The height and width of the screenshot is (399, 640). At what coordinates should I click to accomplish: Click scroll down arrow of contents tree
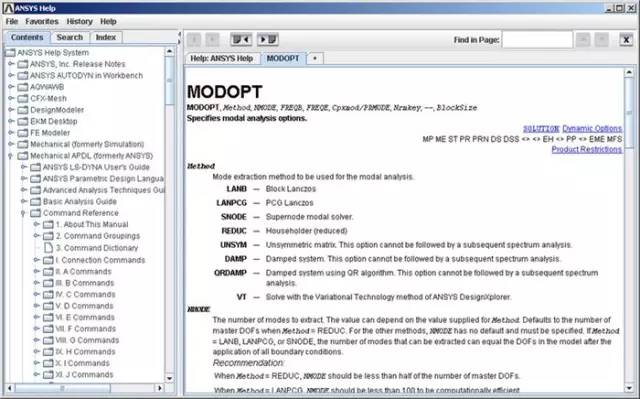(169, 378)
